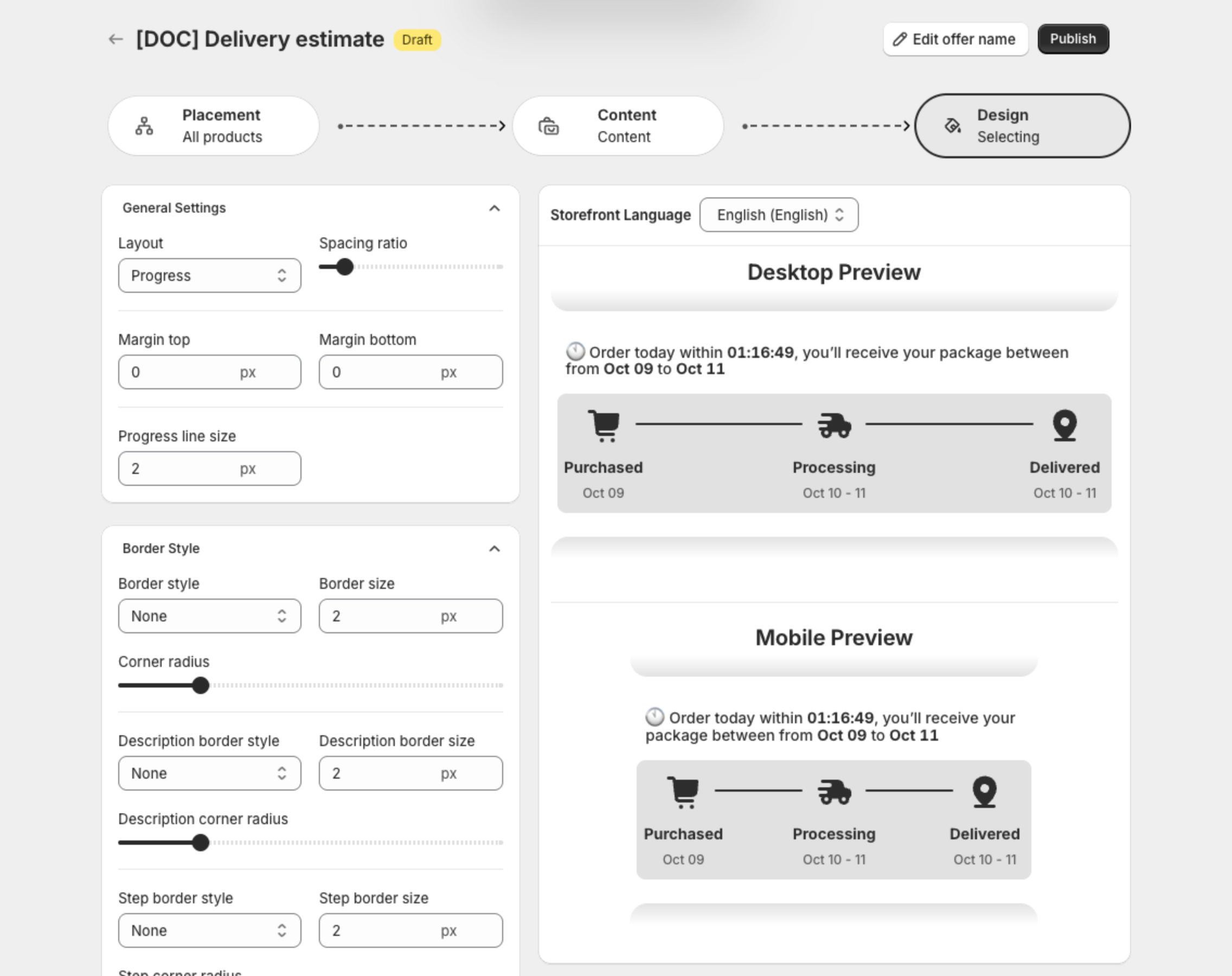Screen dimensions: 1232x976
Task: Click the Placement step hierarchy icon
Action: (144, 126)
